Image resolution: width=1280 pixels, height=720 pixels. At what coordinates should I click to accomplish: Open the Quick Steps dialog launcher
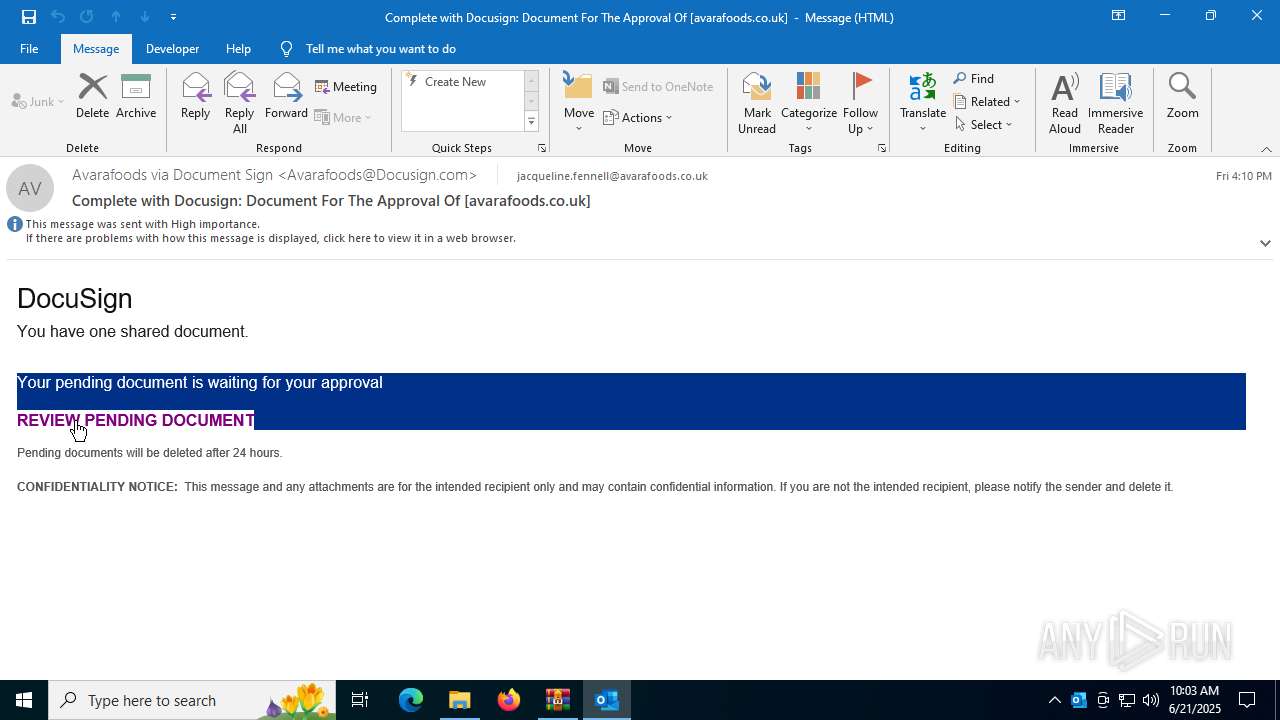542,148
